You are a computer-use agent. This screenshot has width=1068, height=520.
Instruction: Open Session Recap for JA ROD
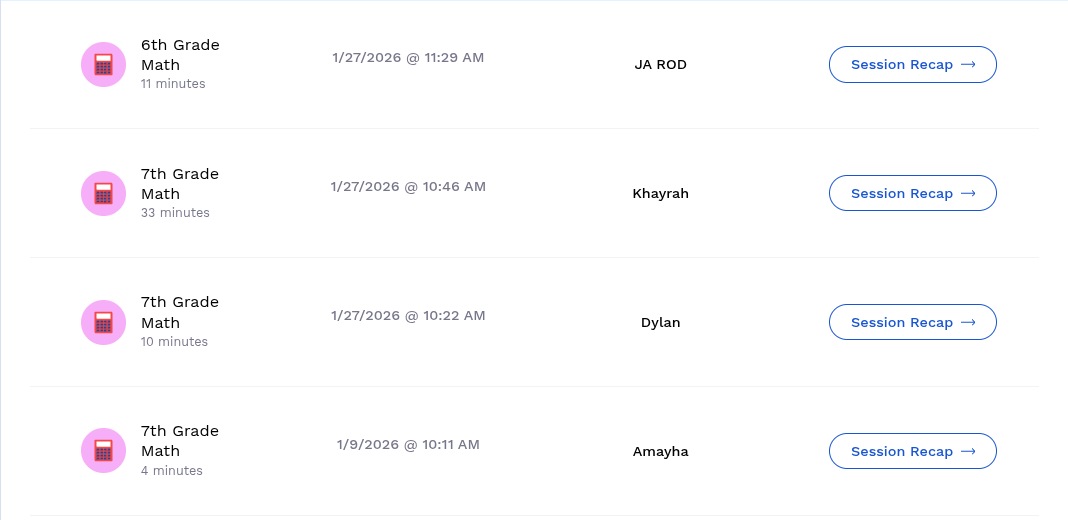click(x=912, y=64)
